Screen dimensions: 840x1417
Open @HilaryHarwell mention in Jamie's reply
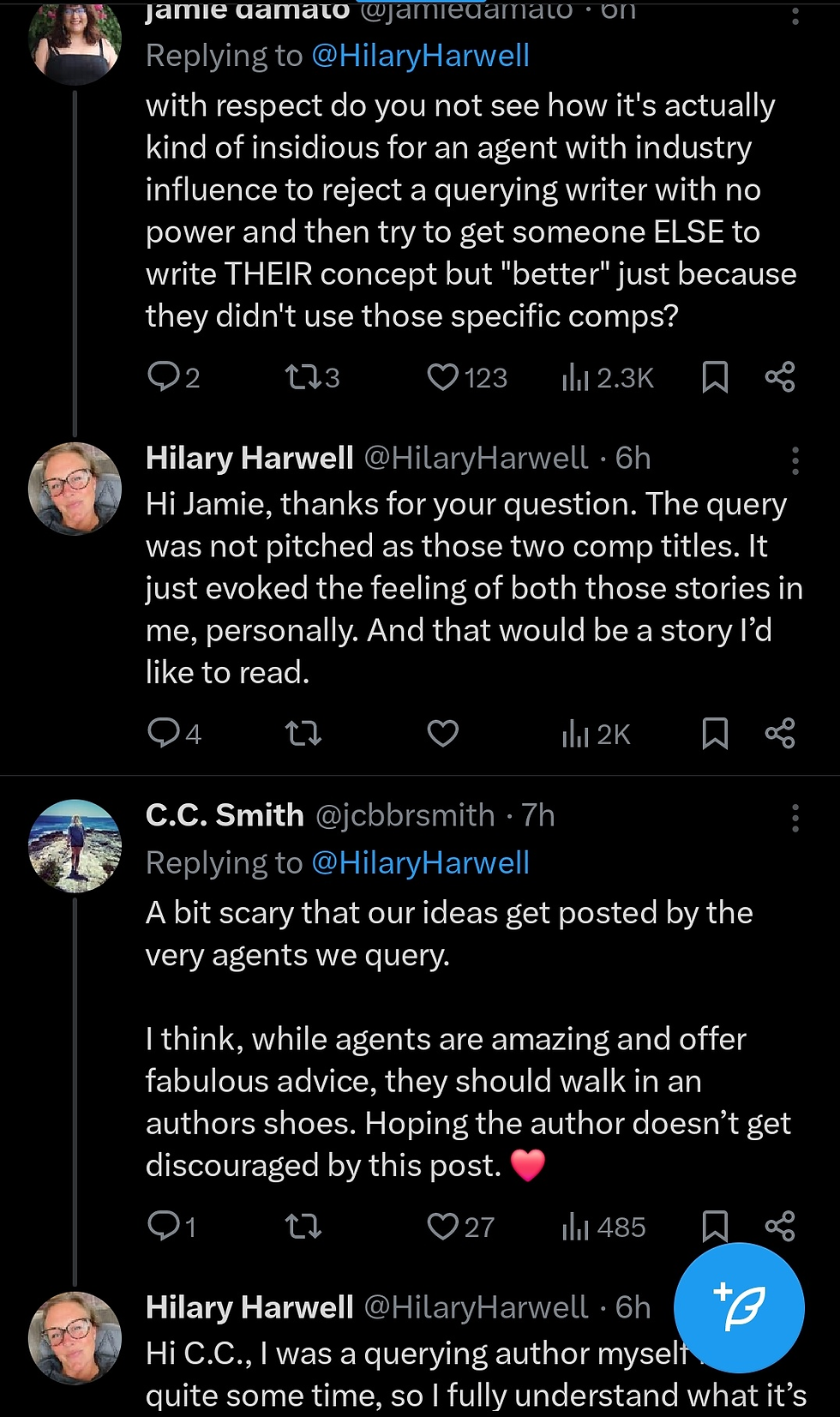pos(420,56)
